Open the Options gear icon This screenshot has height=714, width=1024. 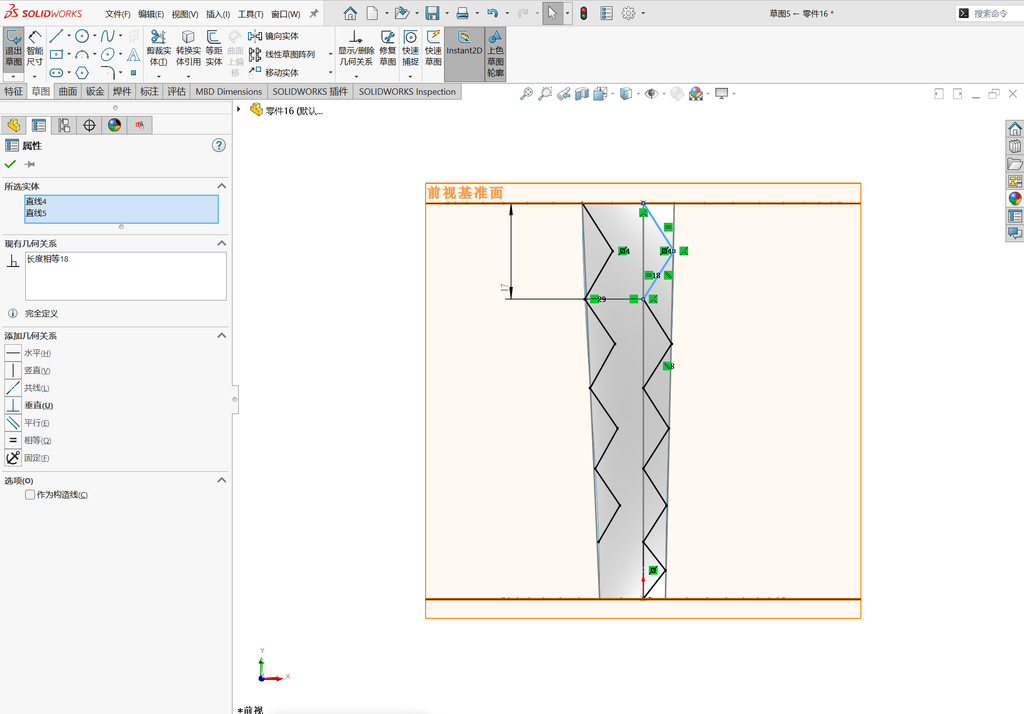pos(628,13)
